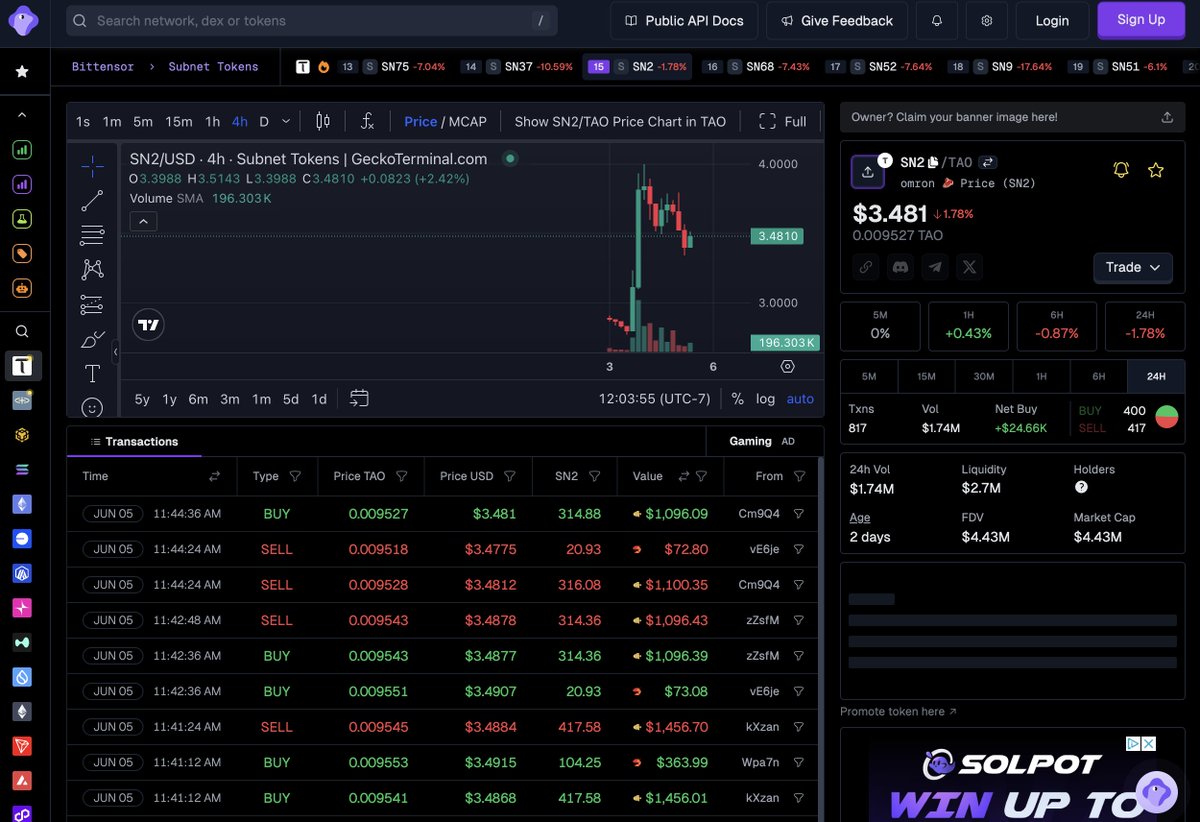This screenshot has height=822, width=1200.
Task: Open the search icon in left sidebar
Action: [x=22, y=331]
